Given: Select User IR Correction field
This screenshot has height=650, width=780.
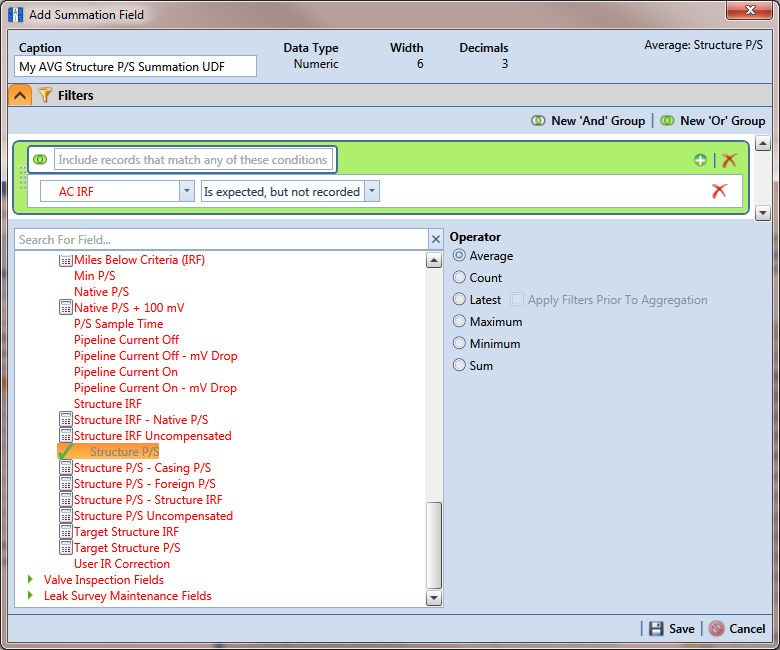Looking at the screenshot, I should tap(122, 563).
